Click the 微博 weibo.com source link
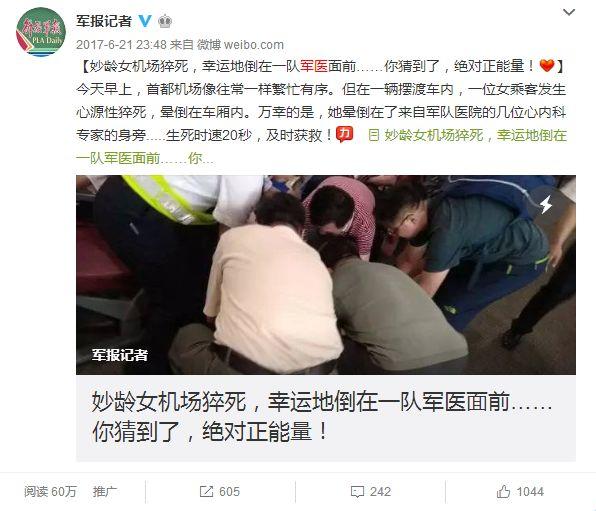Image resolution: width=596 pixels, height=511 pixels. click(240, 45)
